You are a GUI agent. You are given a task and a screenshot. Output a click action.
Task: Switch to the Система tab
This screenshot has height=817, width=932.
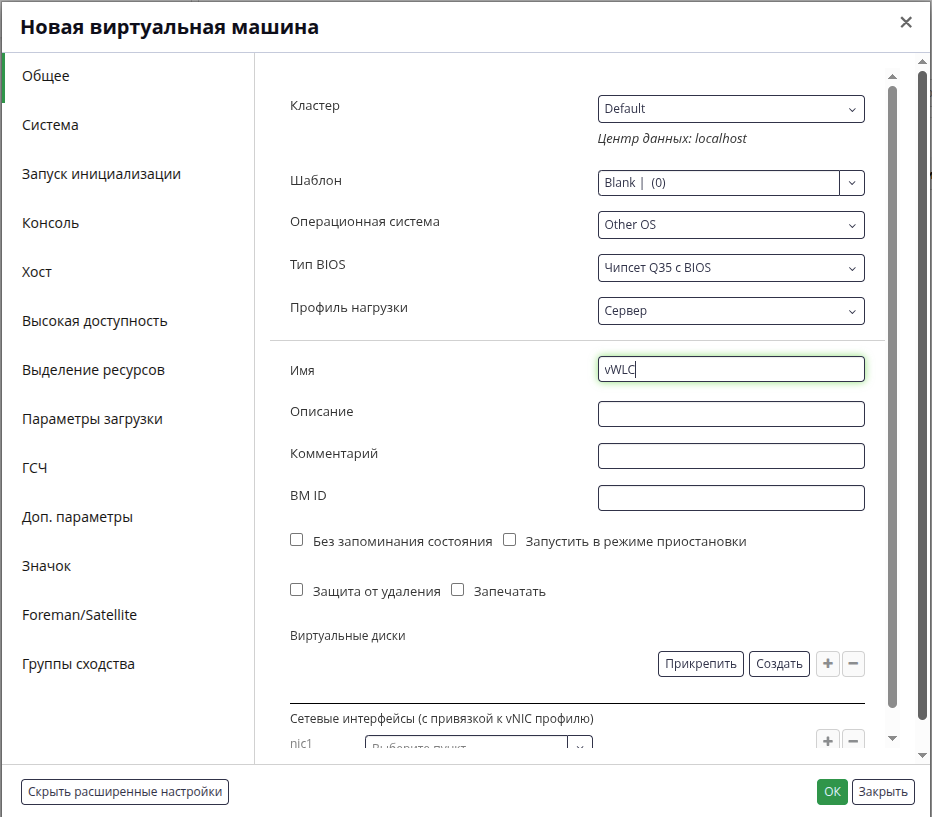(x=51, y=125)
